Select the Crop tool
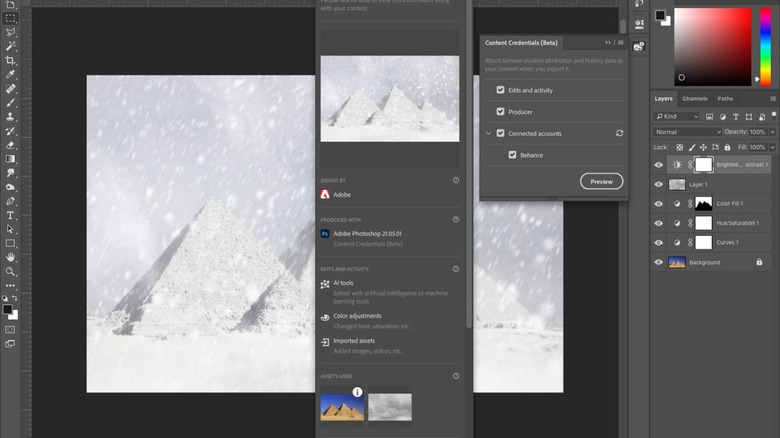 11,60
